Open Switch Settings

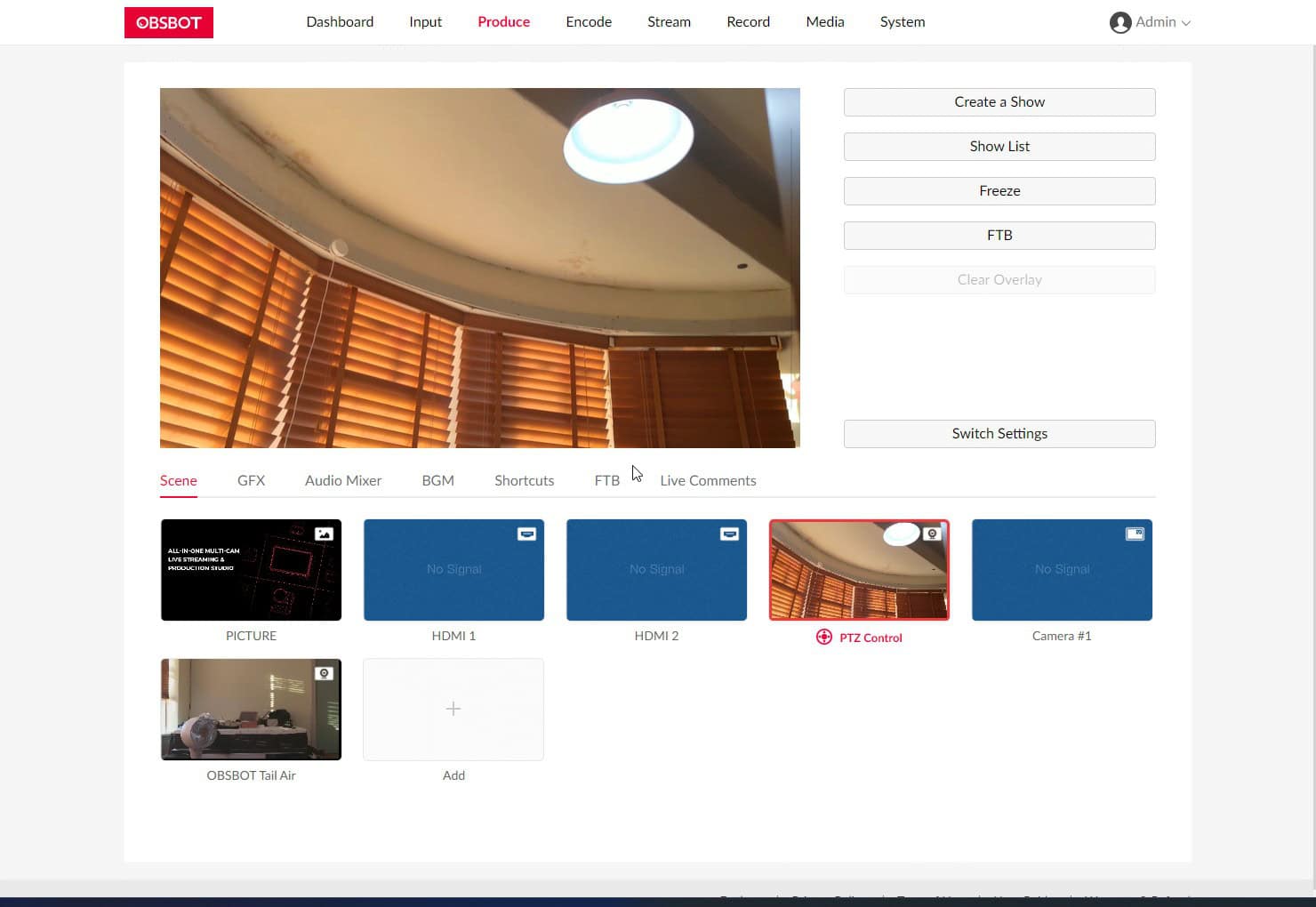[x=999, y=434]
